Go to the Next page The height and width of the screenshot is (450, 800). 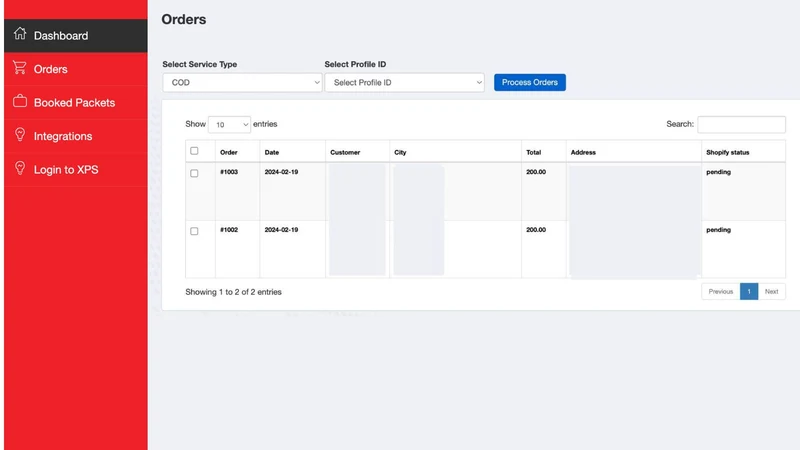coord(771,291)
